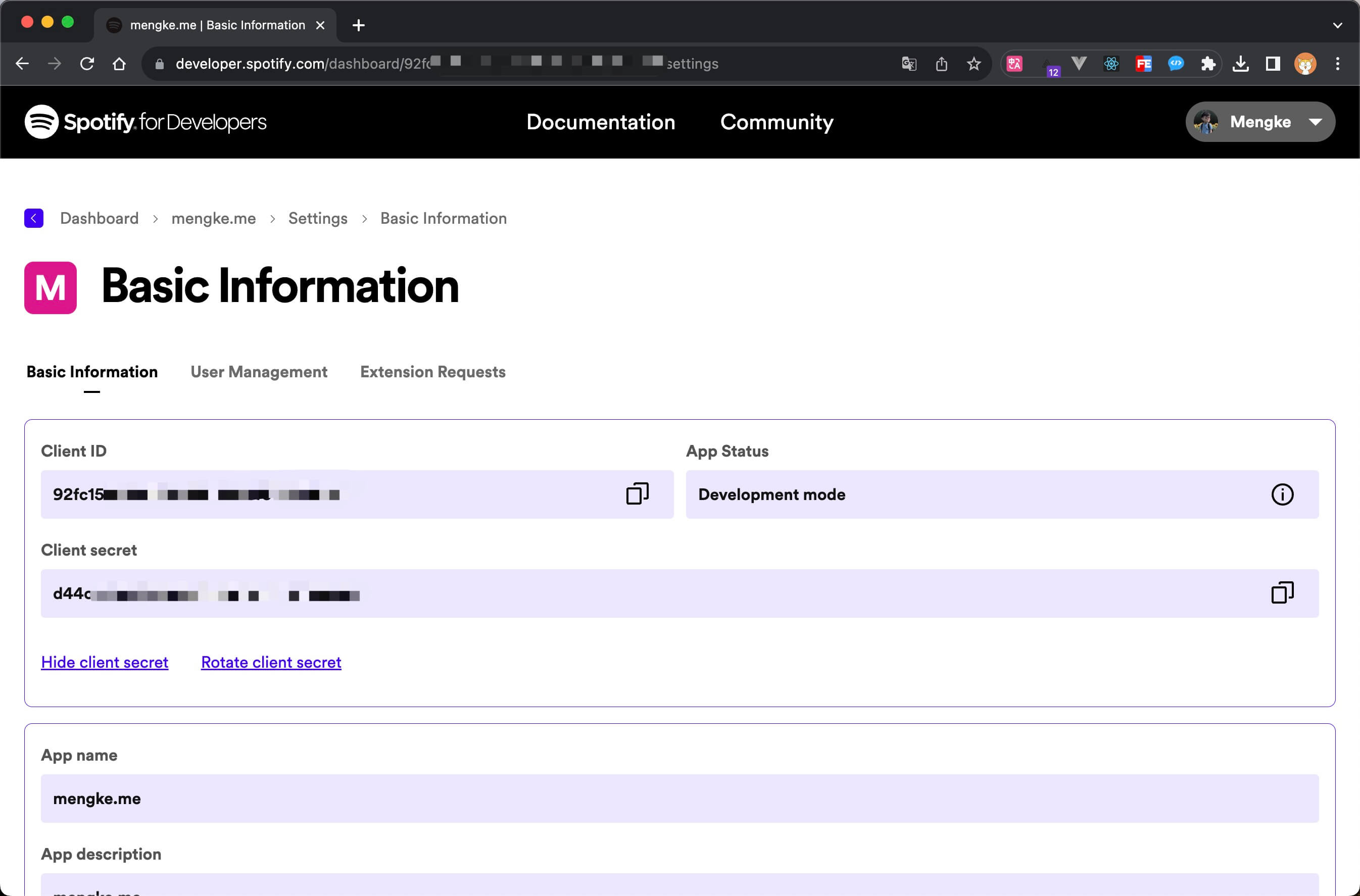Image resolution: width=1360 pixels, height=896 pixels.
Task: Expand the tab search chevron
Action: (1337, 25)
